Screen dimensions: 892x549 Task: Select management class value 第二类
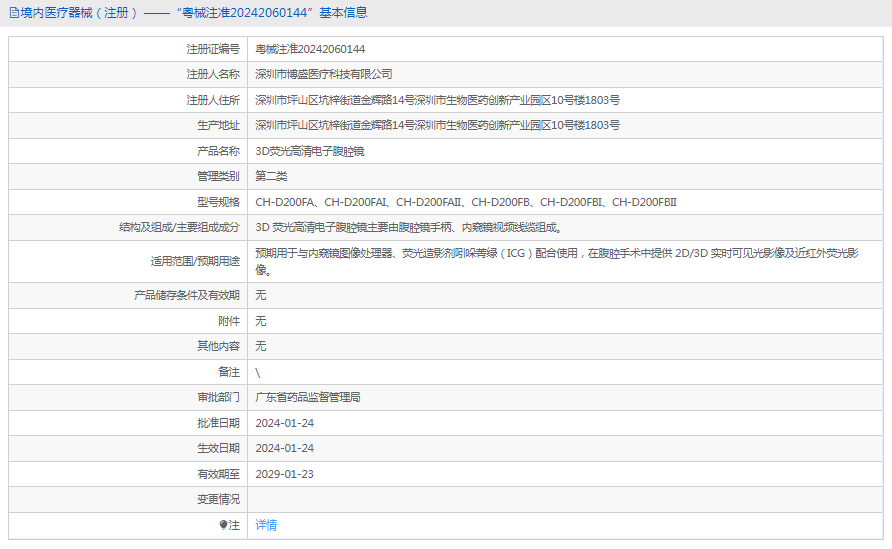271,176
